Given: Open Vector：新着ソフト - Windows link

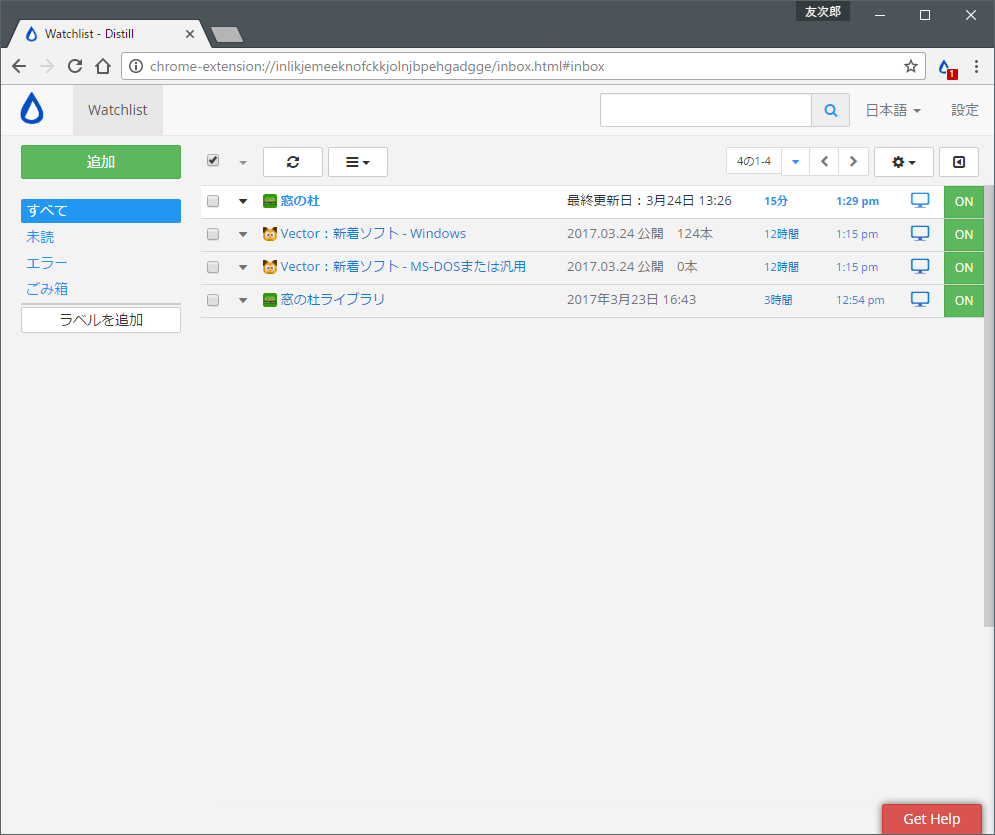Looking at the screenshot, I should point(373,233).
